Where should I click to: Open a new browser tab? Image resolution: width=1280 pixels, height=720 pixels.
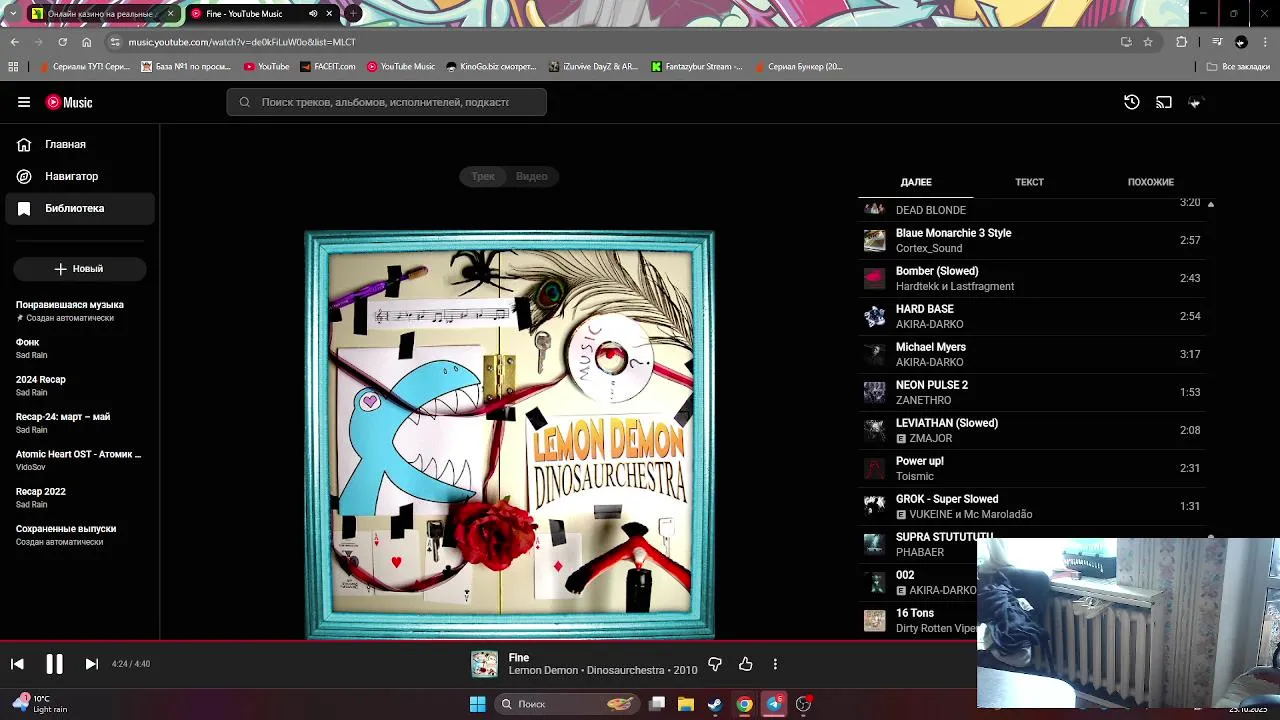pyautogui.click(x=353, y=14)
